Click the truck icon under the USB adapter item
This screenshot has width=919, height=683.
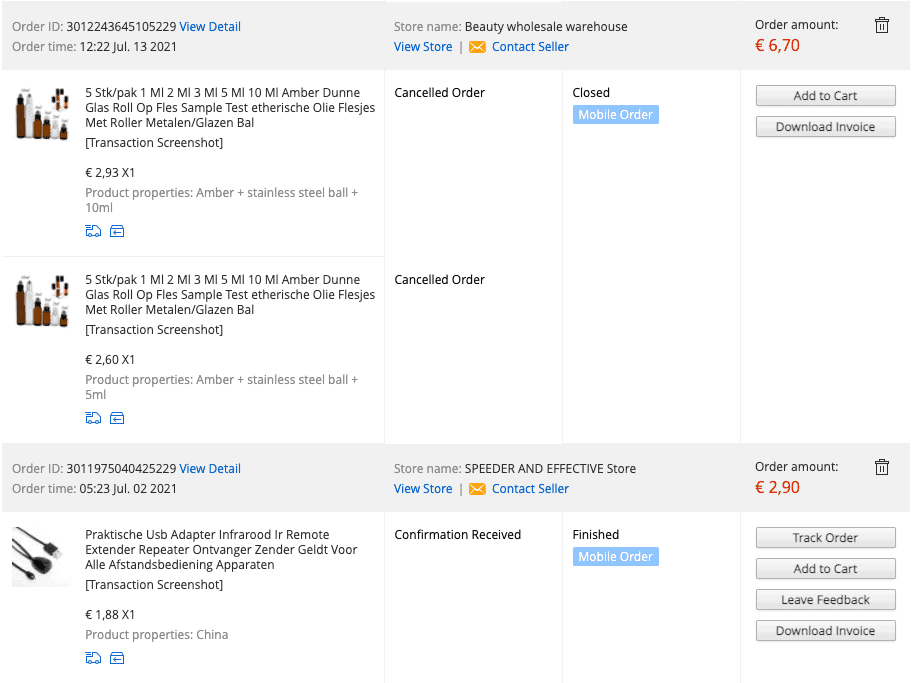tap(93, 657)
